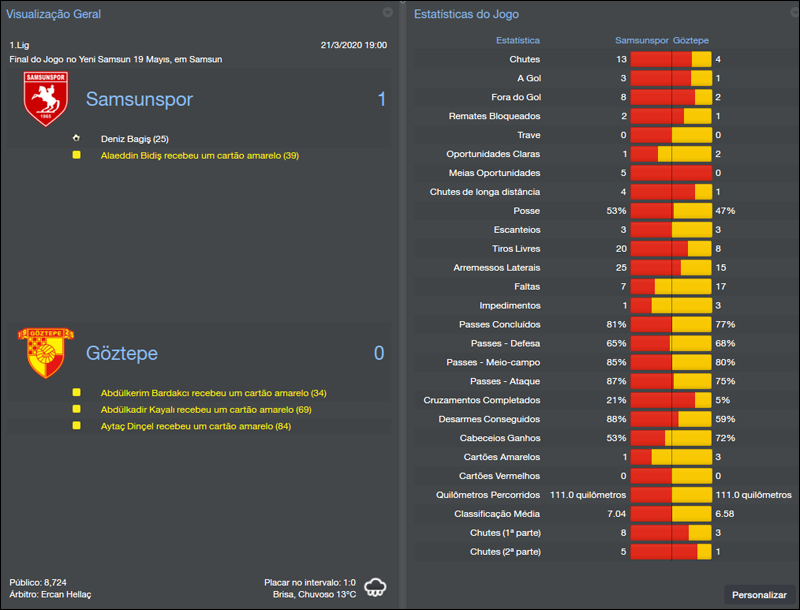This screenshot has width=800, height=610.
Task: Click the Posse possession bar
Action: click(x=670, y=210)
